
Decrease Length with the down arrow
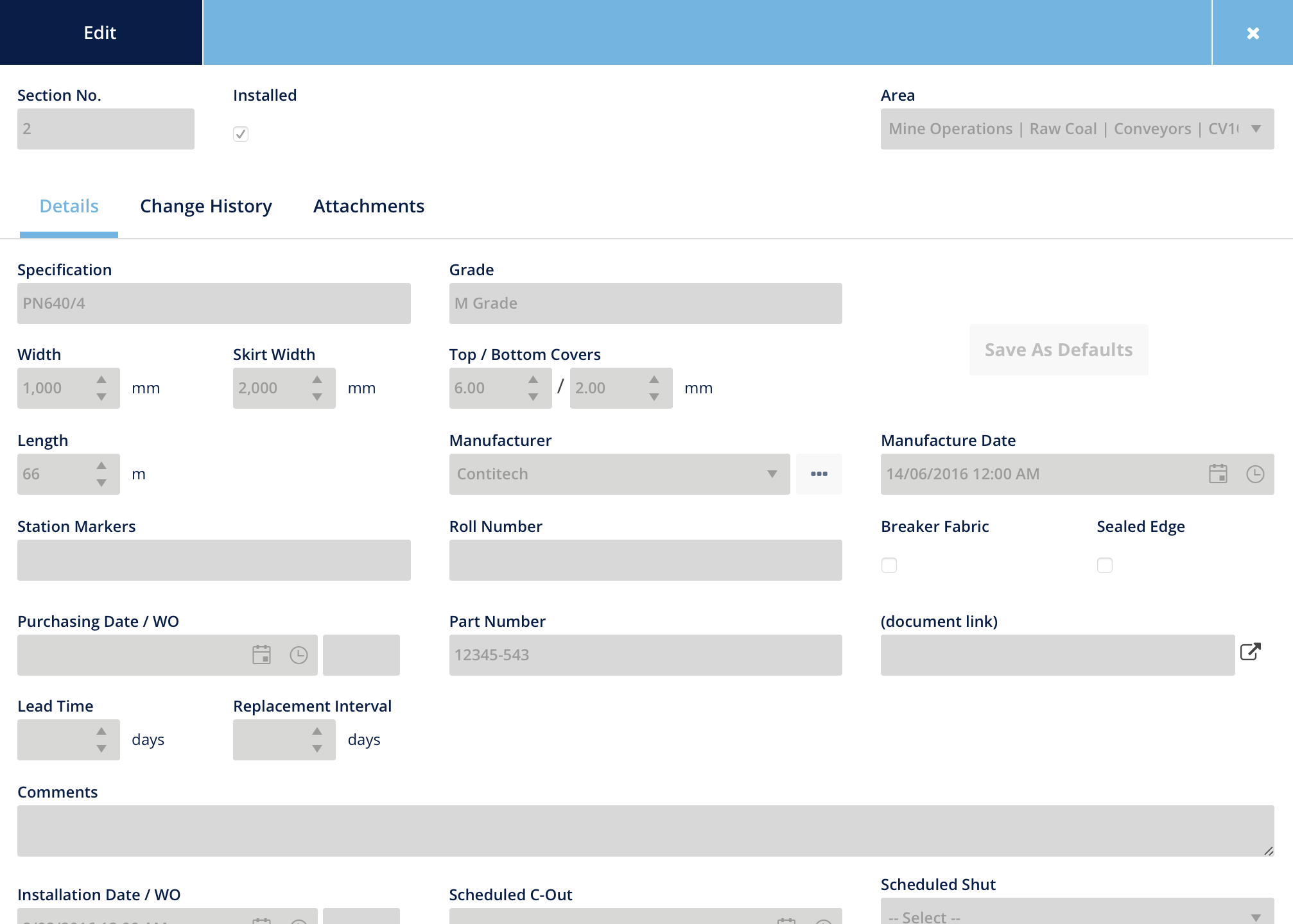(101, 483)
